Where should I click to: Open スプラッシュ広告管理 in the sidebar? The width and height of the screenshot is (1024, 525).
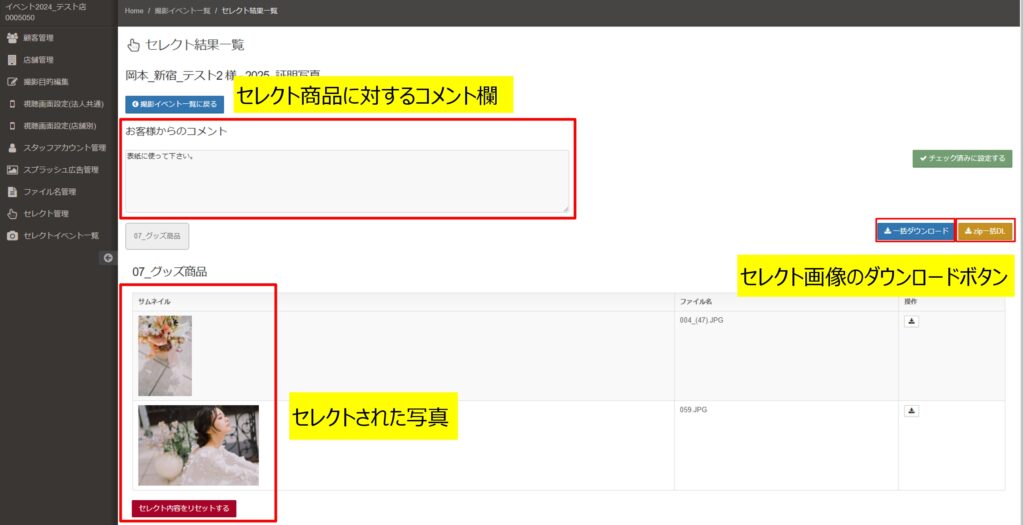click(60, 170)
